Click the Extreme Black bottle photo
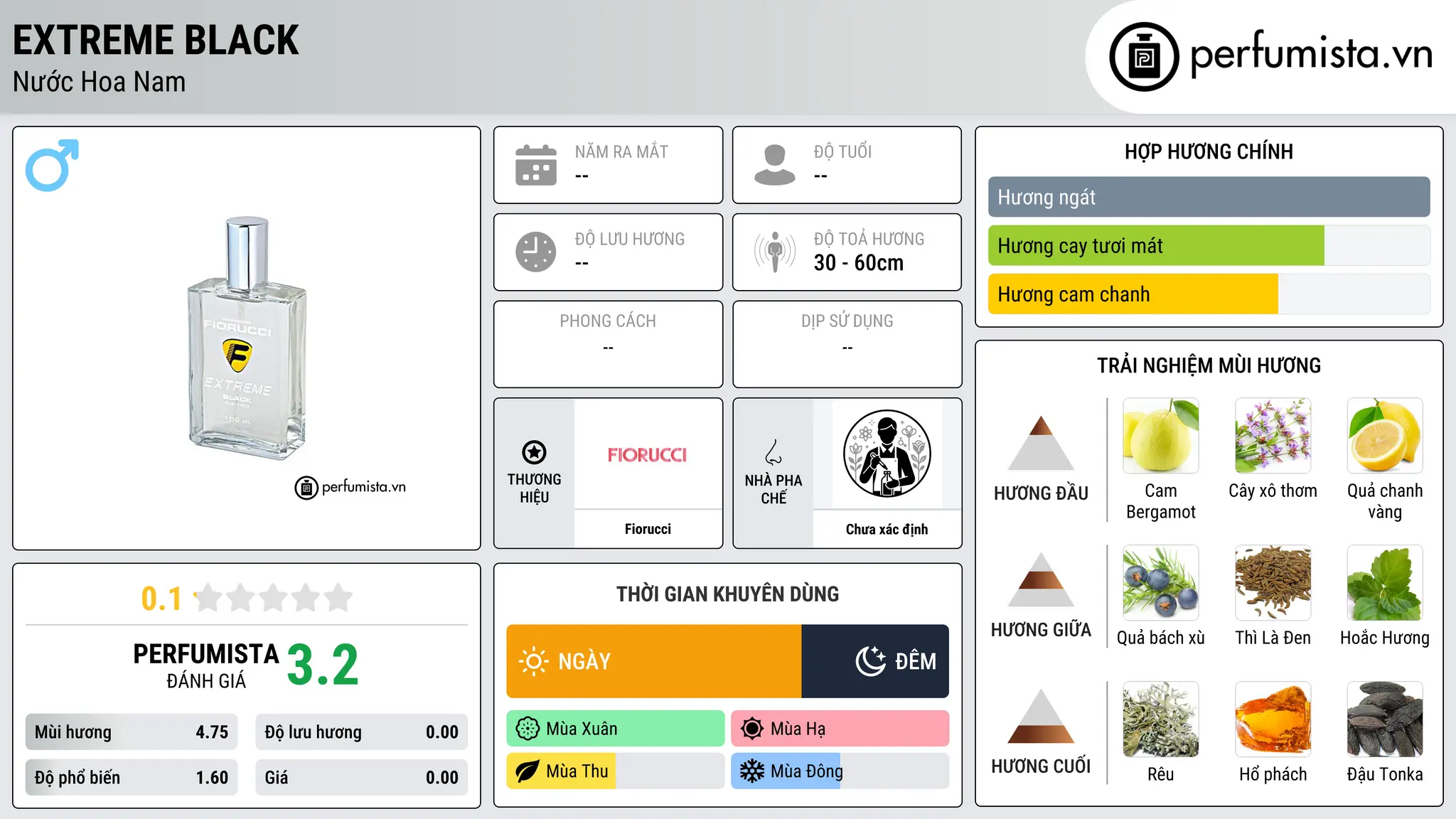This screenshot has width=1456, height=819. pos(247,338)
